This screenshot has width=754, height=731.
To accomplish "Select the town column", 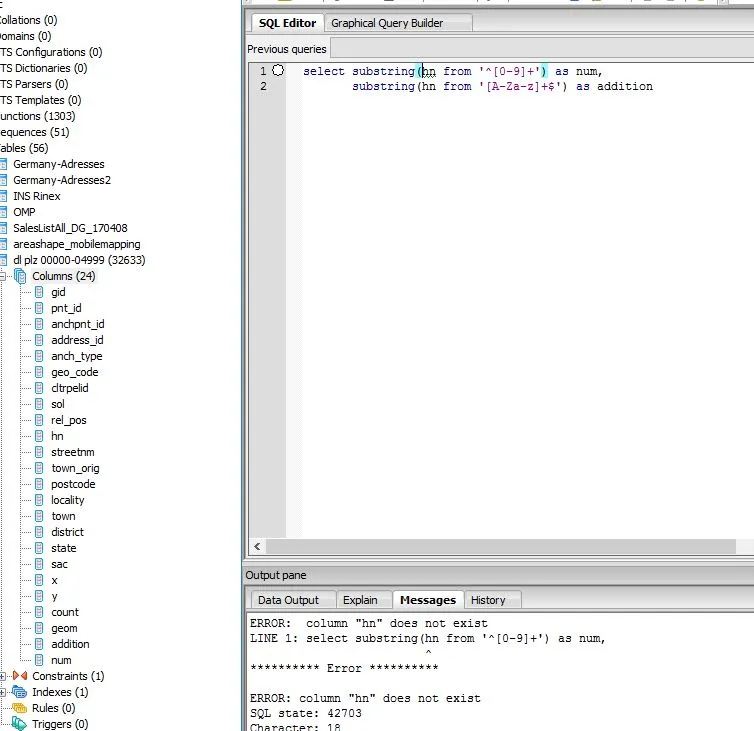I will point(63,516).
